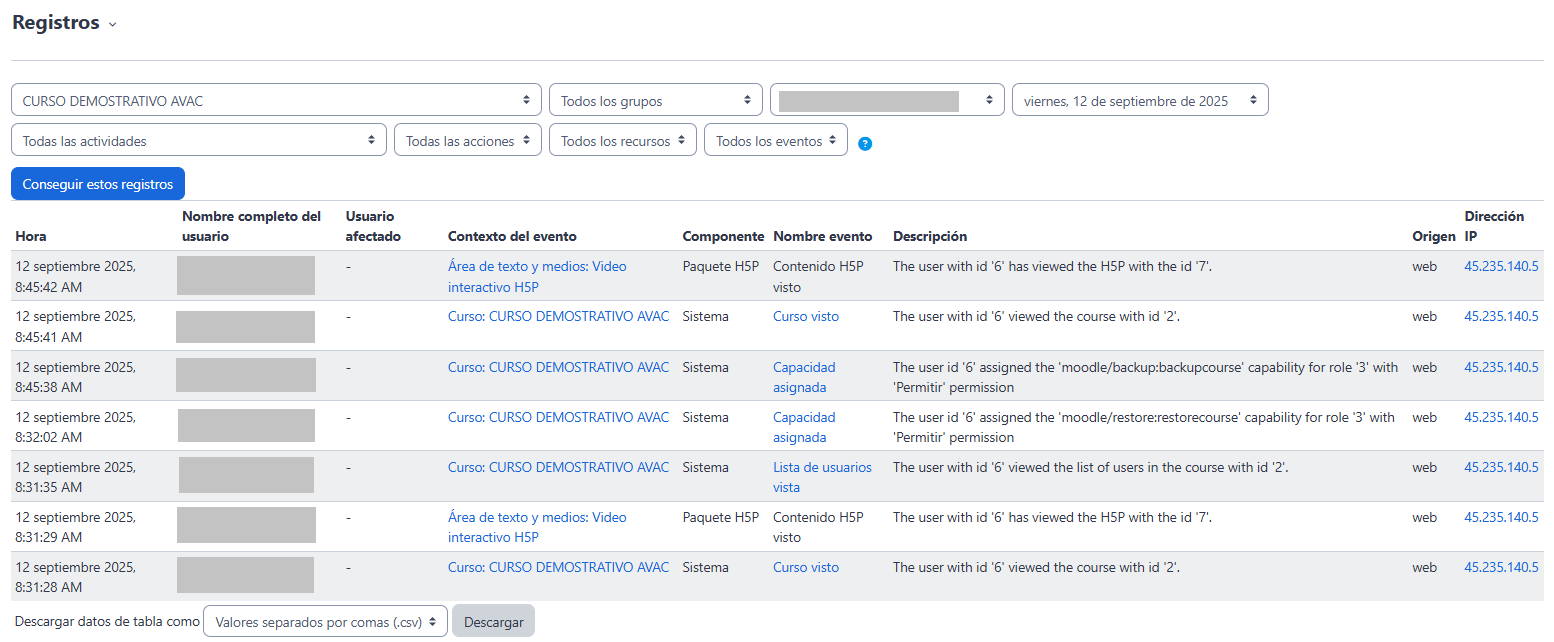This screenshot has height=642, width=1554.
Task: Open the Video interactivo H5P link at 8:45:42
Action: click(537, 276)
